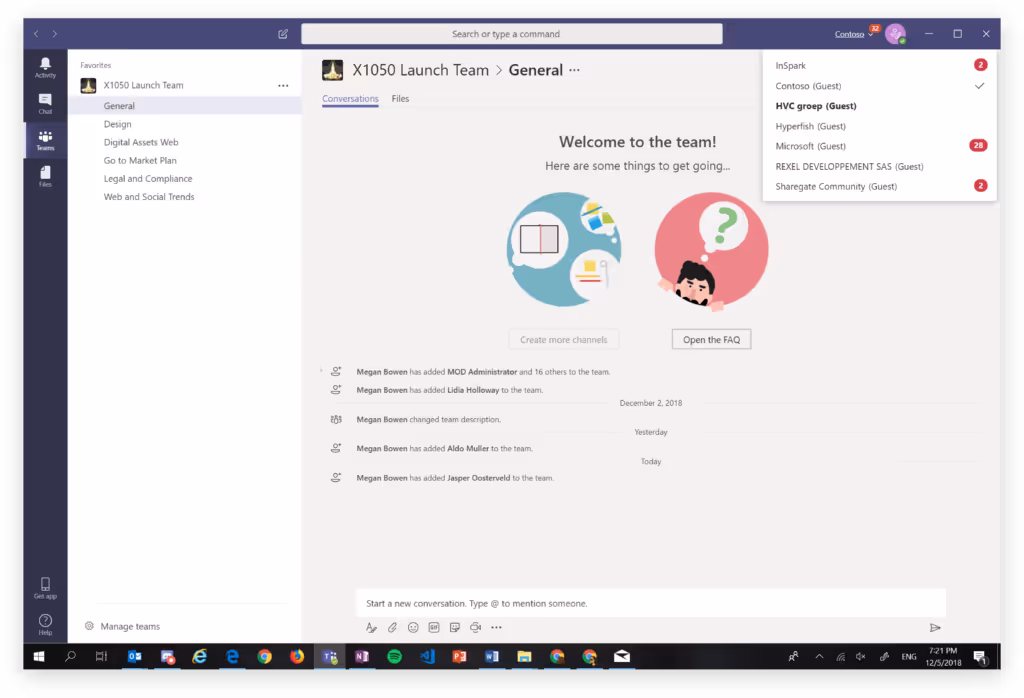Screen dimensions: 1024x698
Task: Go back with the left arrow
Action: pyautogui.click(x=37, y=34)
